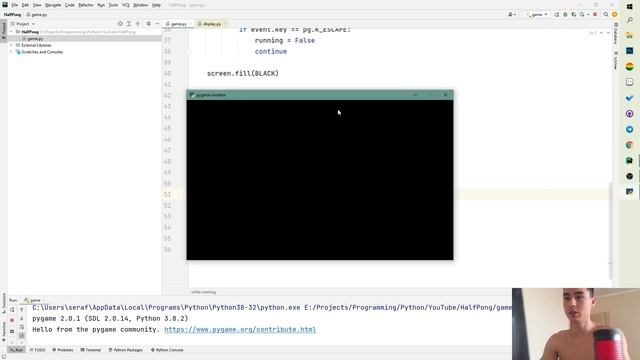Open the SciView side tool tab
640x360 pixels.
[x=615, y=60]
